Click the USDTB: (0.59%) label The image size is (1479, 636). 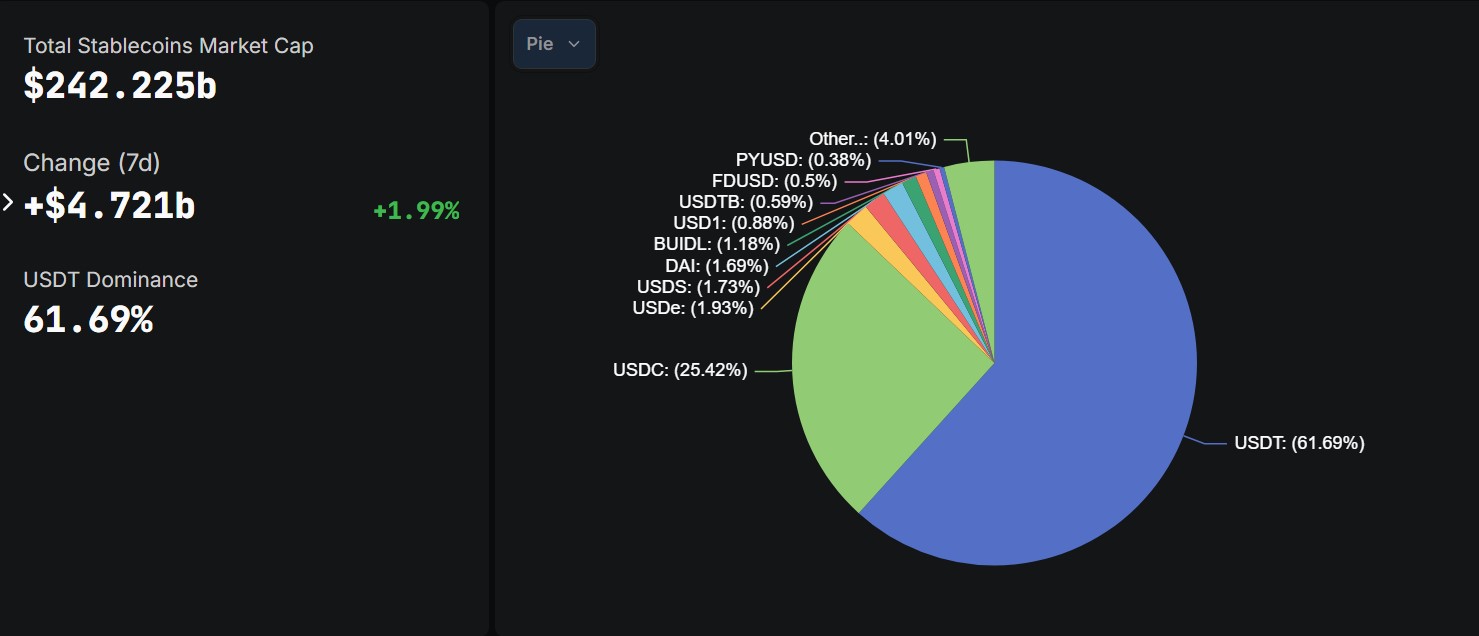(x=746, y=202)
